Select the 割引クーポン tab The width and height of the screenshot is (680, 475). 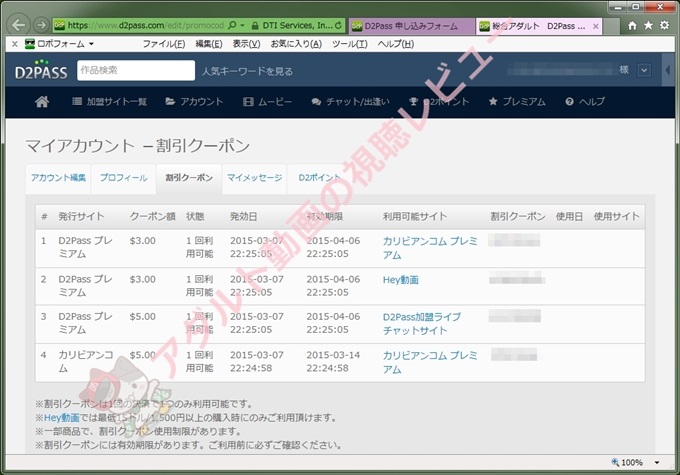189,178
